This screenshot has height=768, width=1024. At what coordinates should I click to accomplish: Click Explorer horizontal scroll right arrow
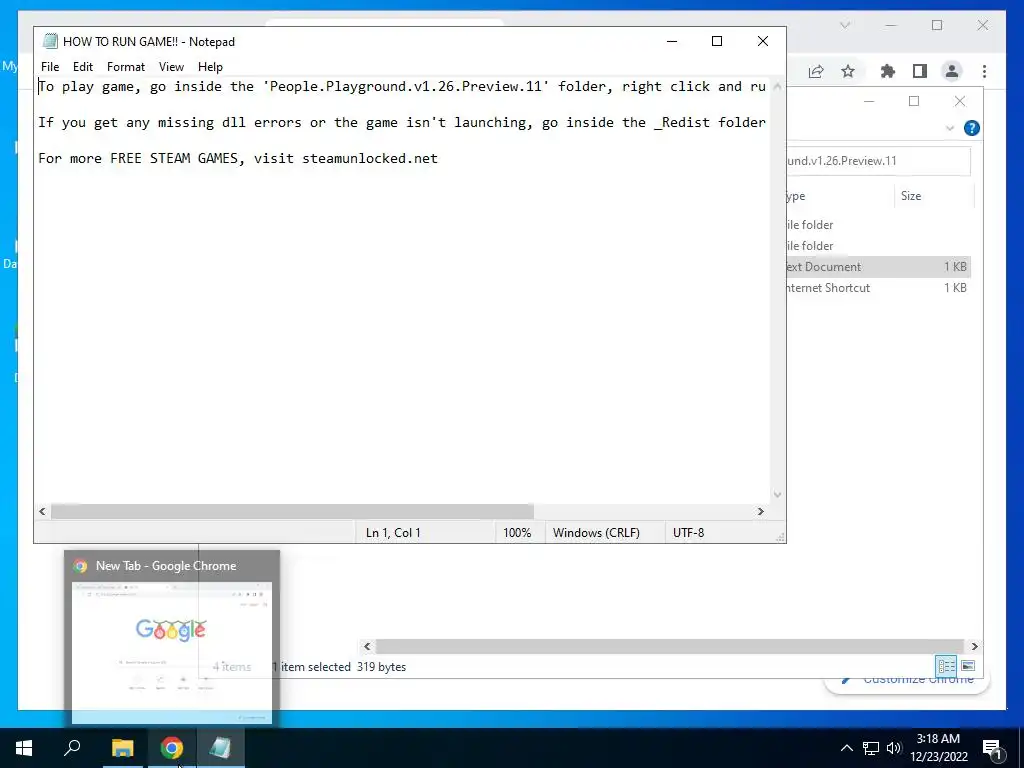point(974,646)
